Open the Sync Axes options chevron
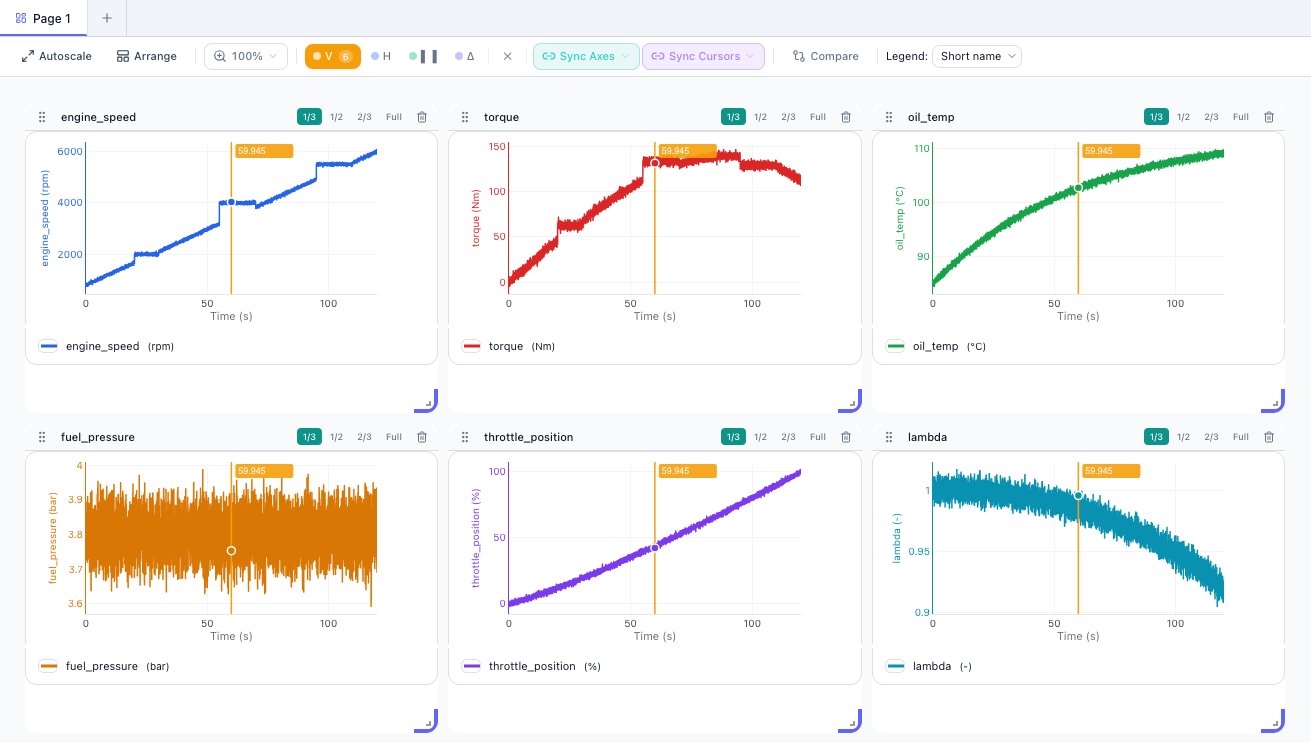Viewport: 1311px width, 743px height. point(624,56)
